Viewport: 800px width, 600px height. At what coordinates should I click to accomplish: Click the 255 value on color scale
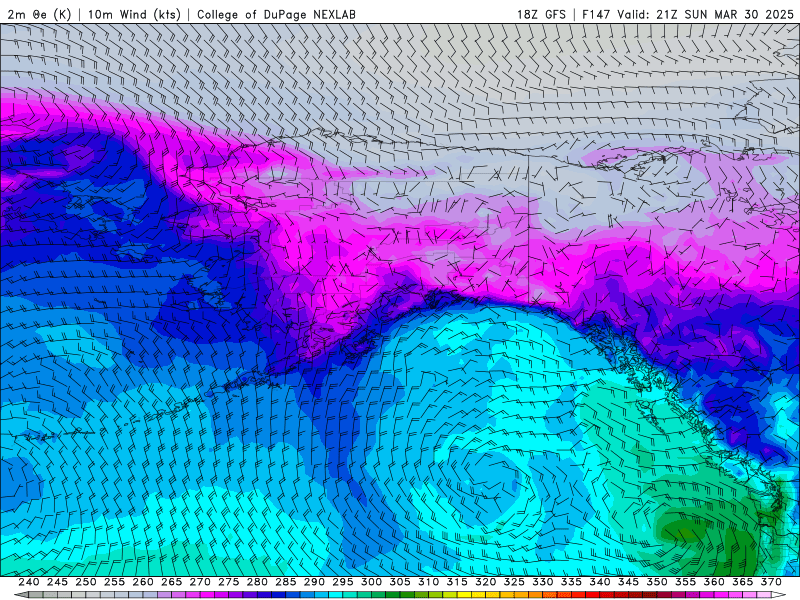(x=114, y=582)
